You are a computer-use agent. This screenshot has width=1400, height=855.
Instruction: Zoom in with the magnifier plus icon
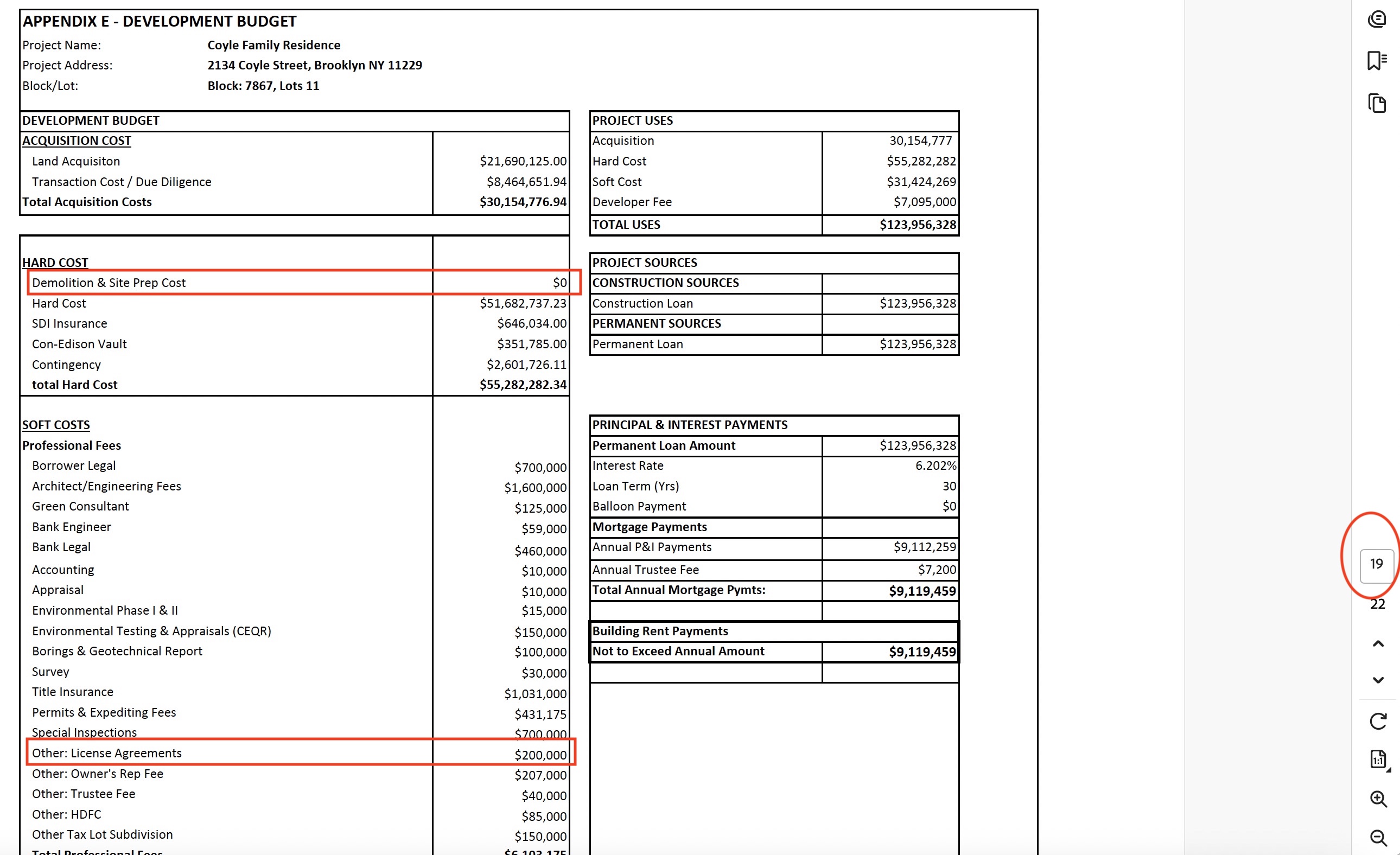[x=1377, y=799]
